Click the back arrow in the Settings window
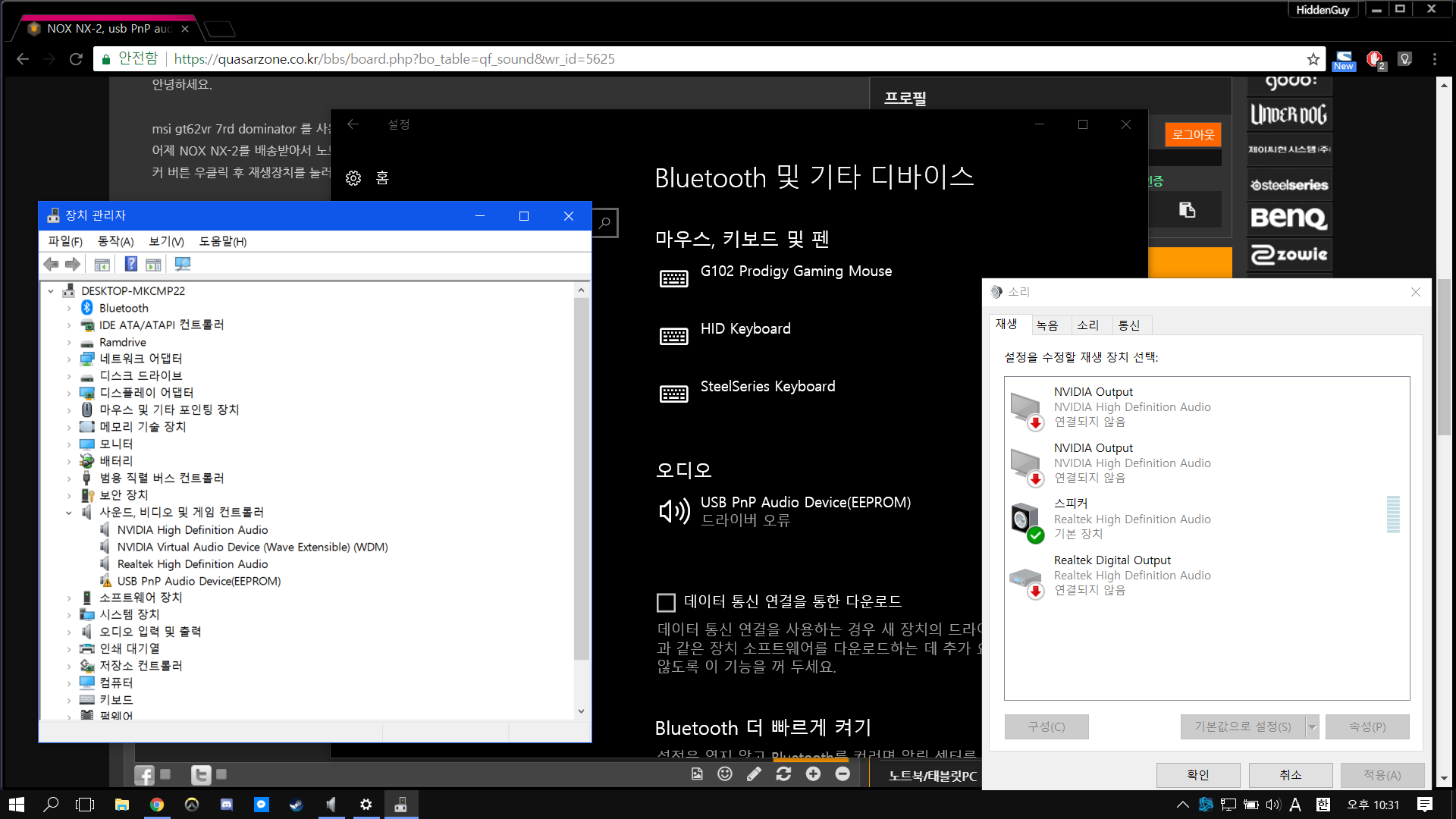The height and width of the screenshot is (819, 1456). pyautogui.click(x=353, y=124)
